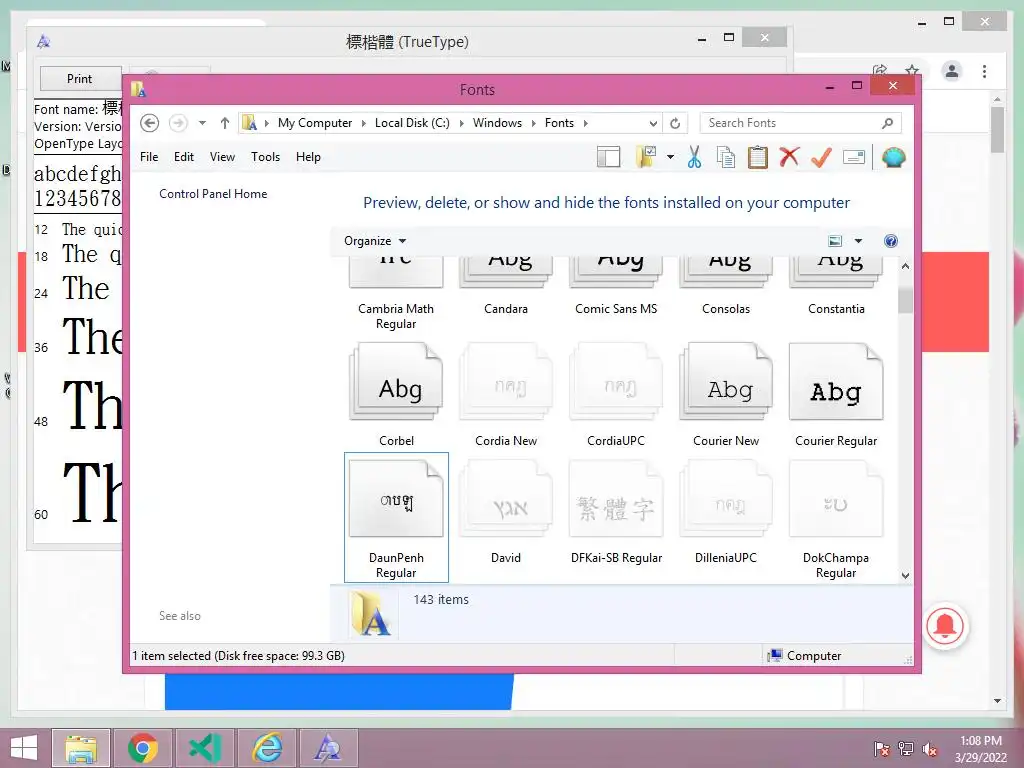
Task: Click the globe shell icon in toolbar
Action: [x=893, y=157]
